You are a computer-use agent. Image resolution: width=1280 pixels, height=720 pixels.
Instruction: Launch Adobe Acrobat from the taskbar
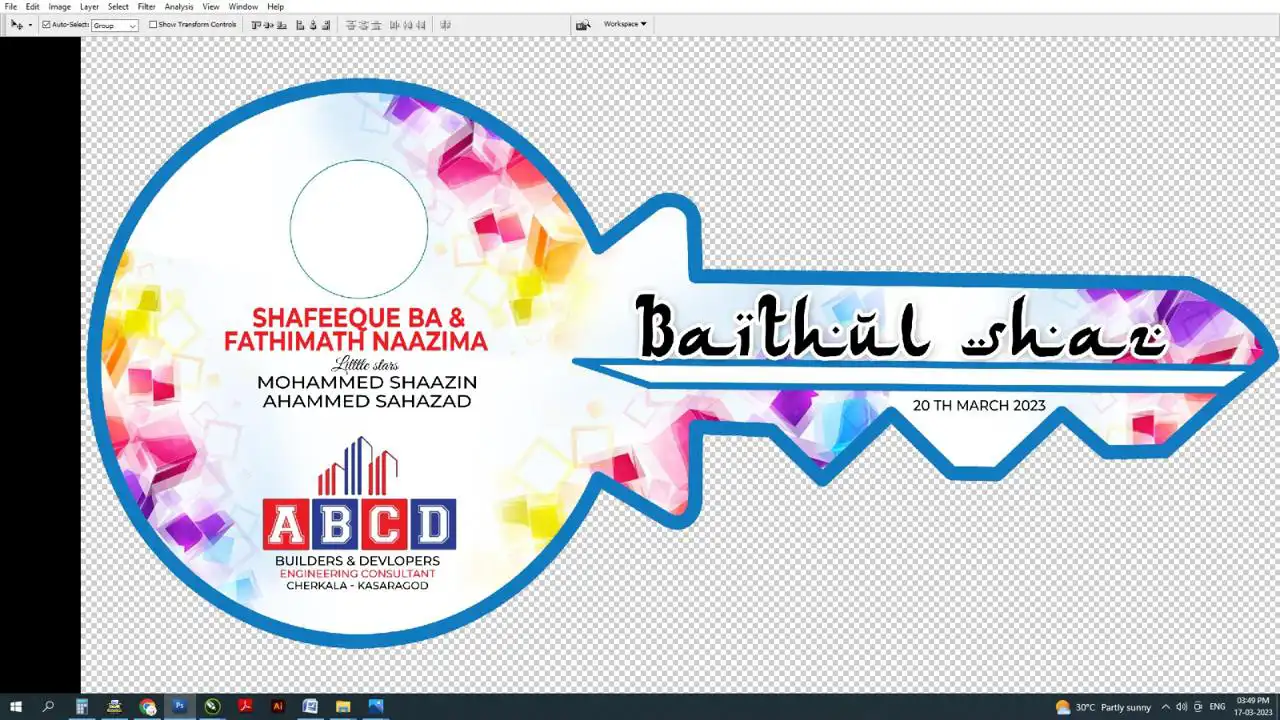click(x=245, y=707)
